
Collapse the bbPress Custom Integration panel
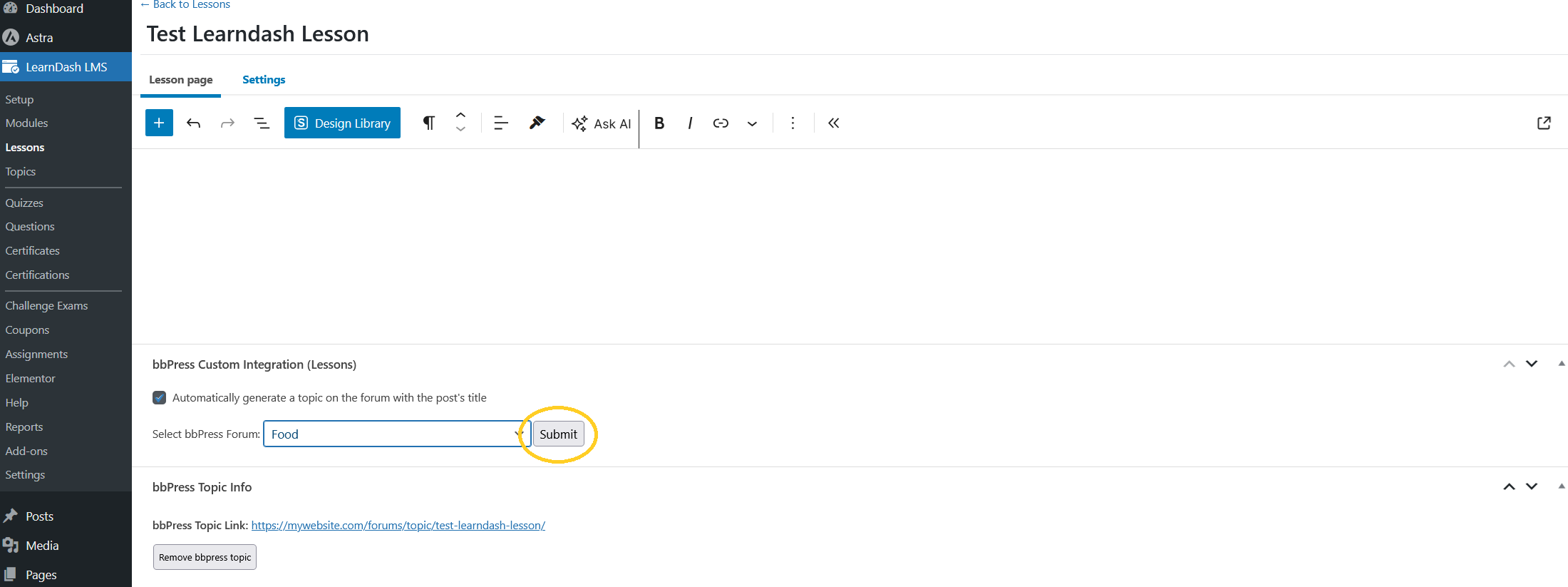click(x=1561, y=364)
